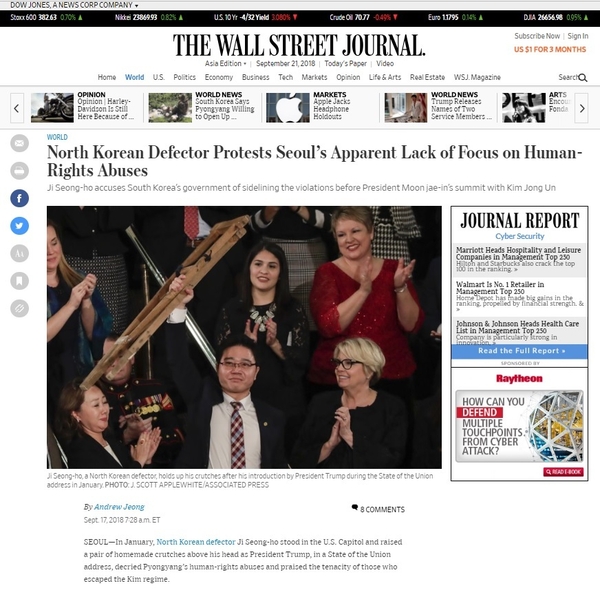Show previous stories with carousel left arrow

17,108
